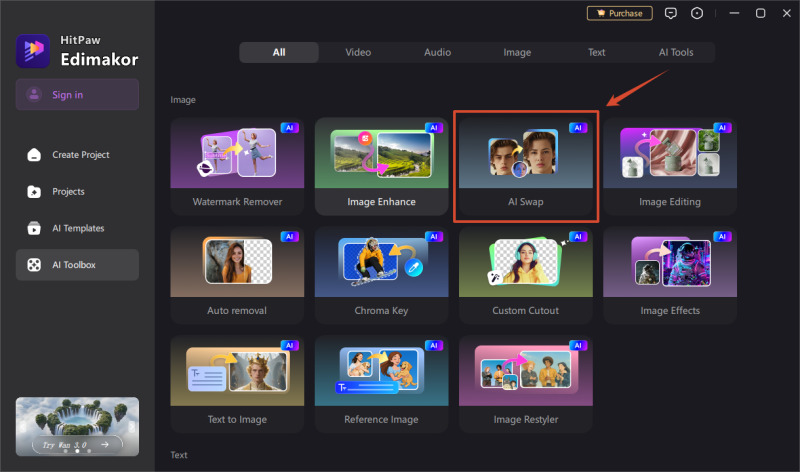The width and height of the screenshot is (800, 472).
Task: Select the AI Tools tab
Action: (676, 52)
